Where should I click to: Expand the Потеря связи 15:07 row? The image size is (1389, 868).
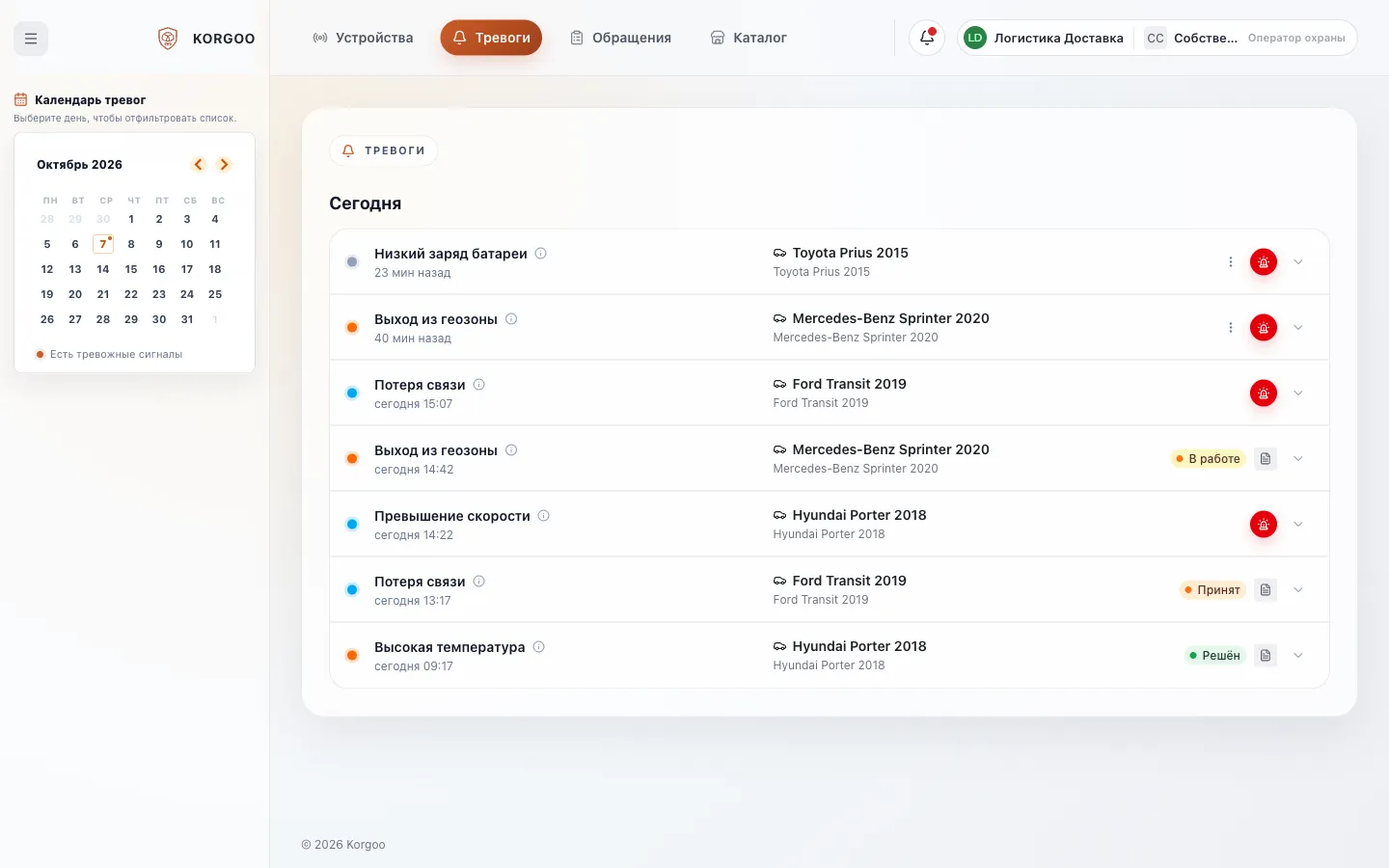[x=1298, y=393]
